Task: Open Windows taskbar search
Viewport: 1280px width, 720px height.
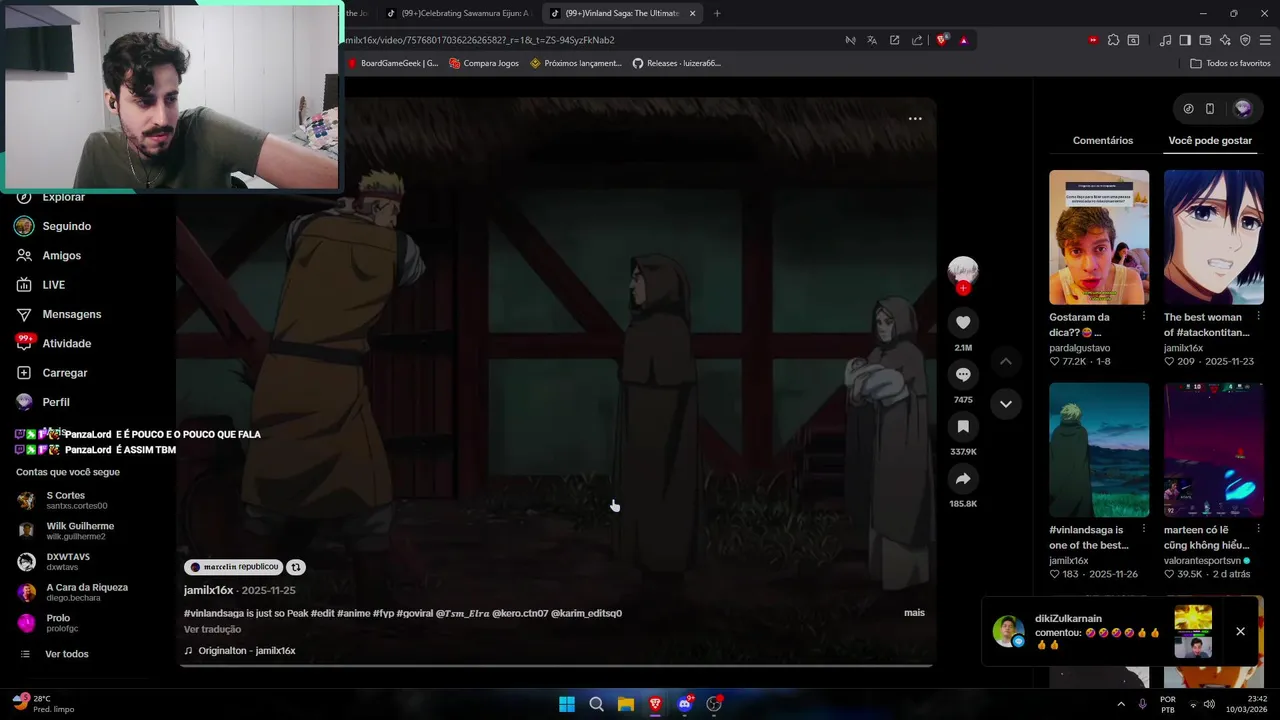Action: 596,704
